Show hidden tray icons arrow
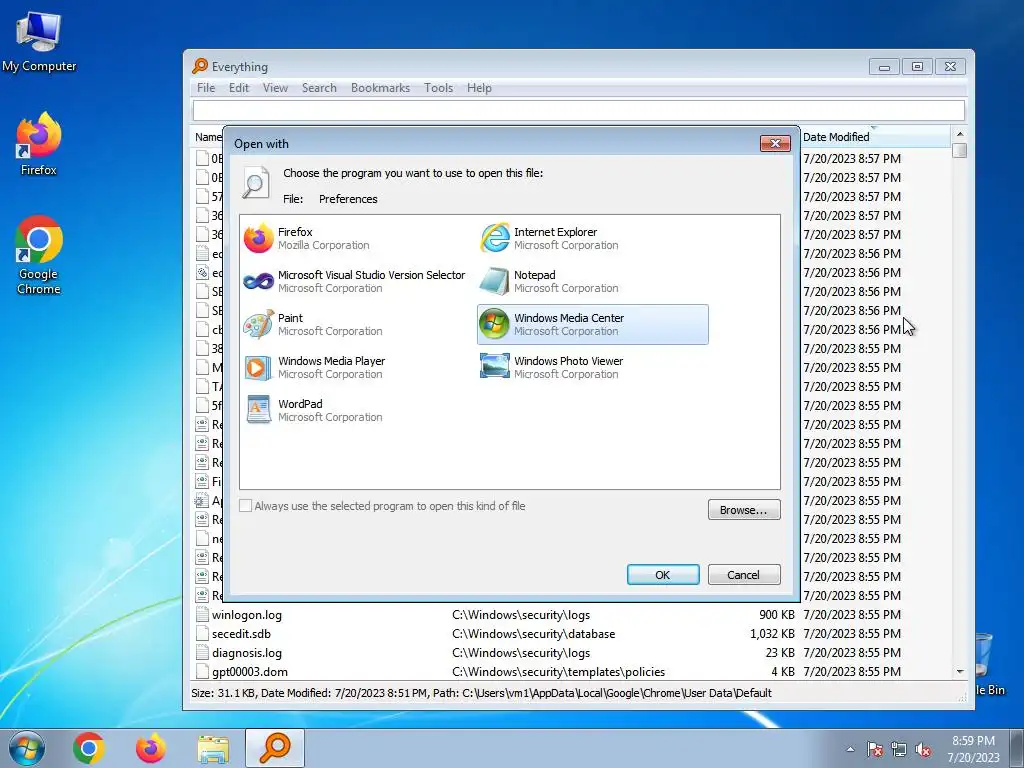 850,749
